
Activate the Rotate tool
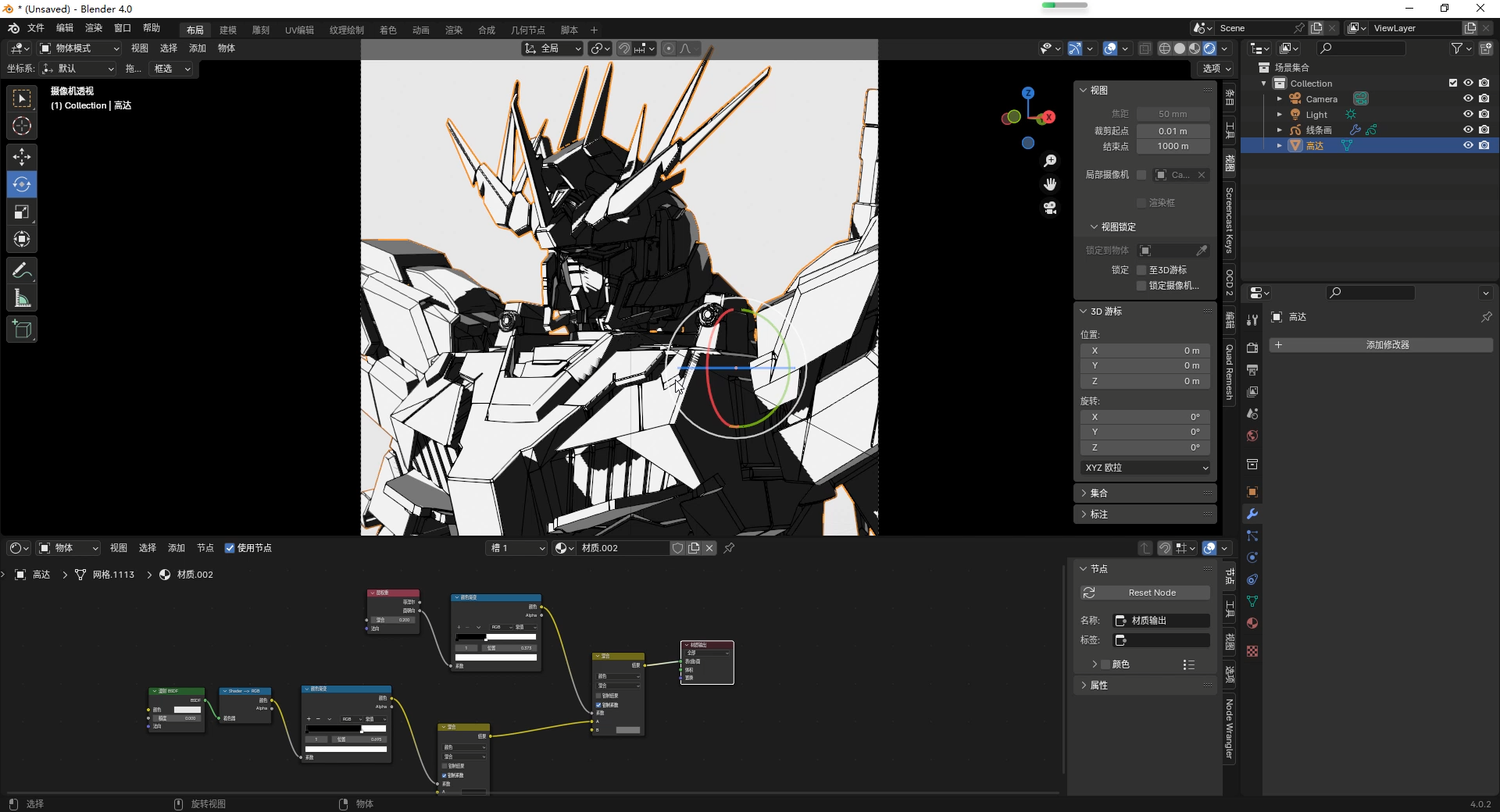[22, 184]
